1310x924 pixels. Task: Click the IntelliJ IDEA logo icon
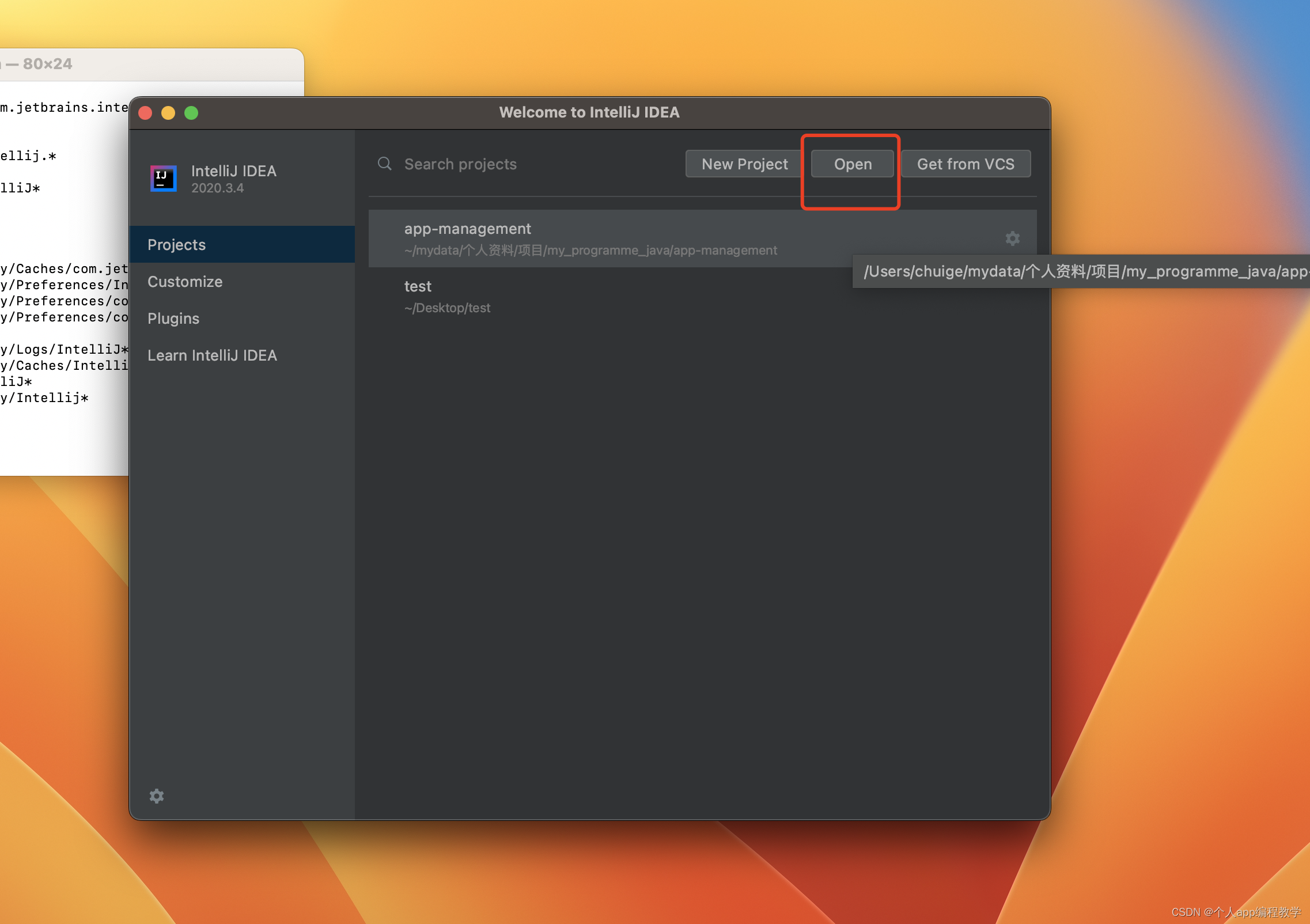164,179
